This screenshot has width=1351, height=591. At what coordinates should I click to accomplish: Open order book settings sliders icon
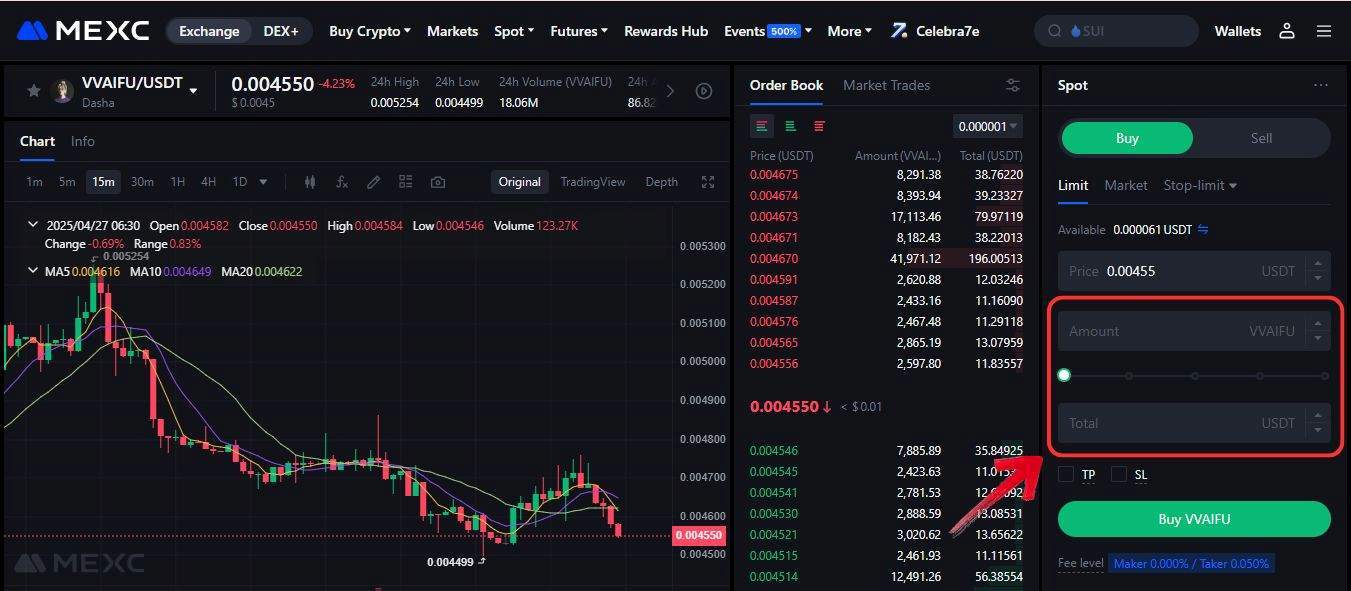pos(1013,85)
